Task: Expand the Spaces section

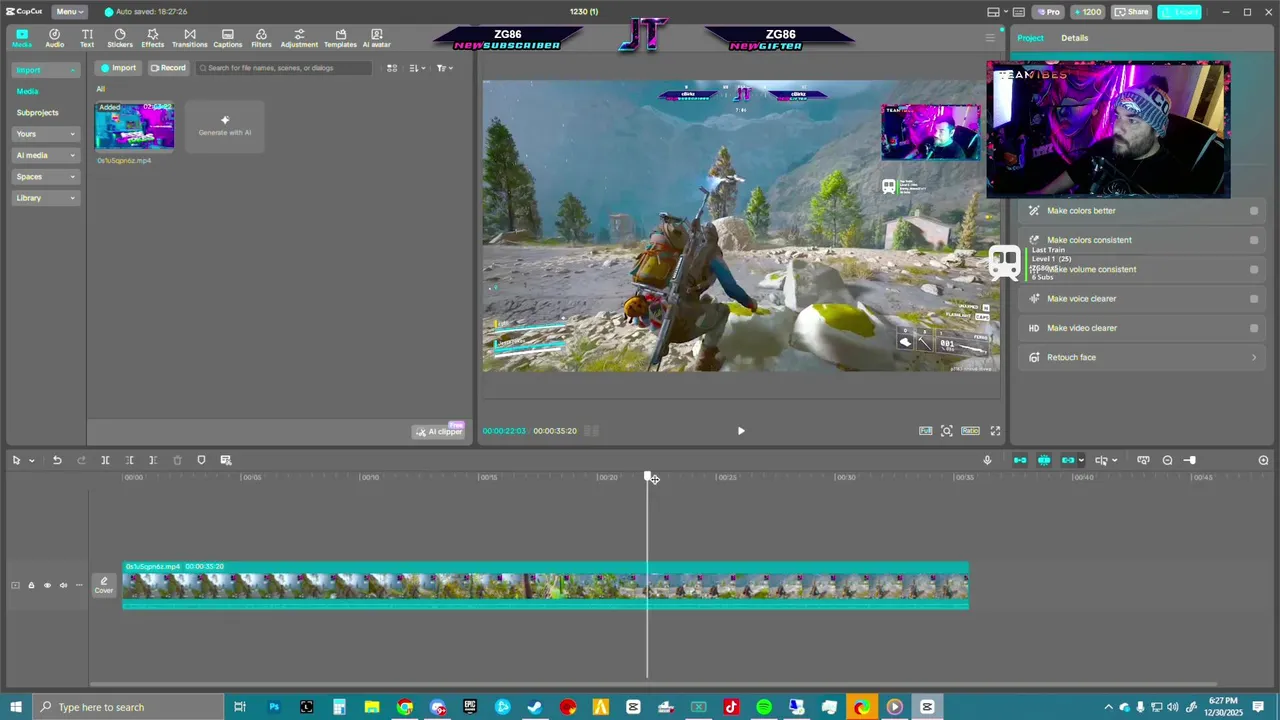Action: (x=45, y=177)
